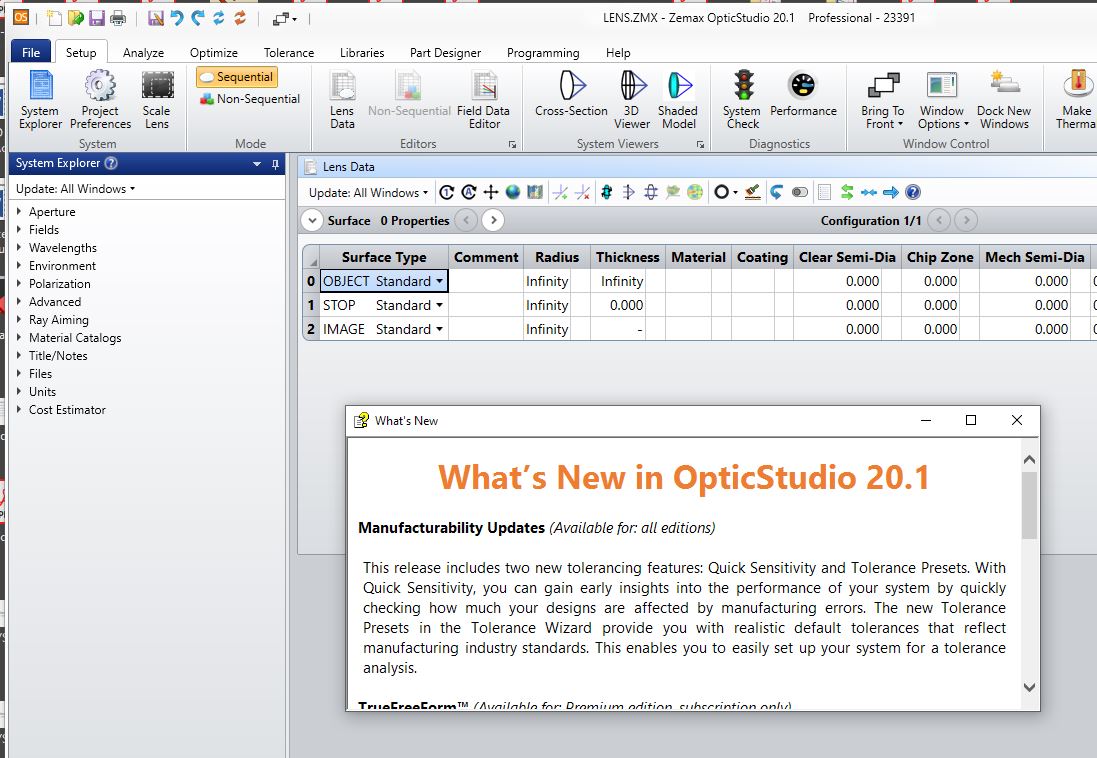This screenshot has height=758, width=1097.
Task: Switch to Non-Sequential mode
Action: point(250,99)
